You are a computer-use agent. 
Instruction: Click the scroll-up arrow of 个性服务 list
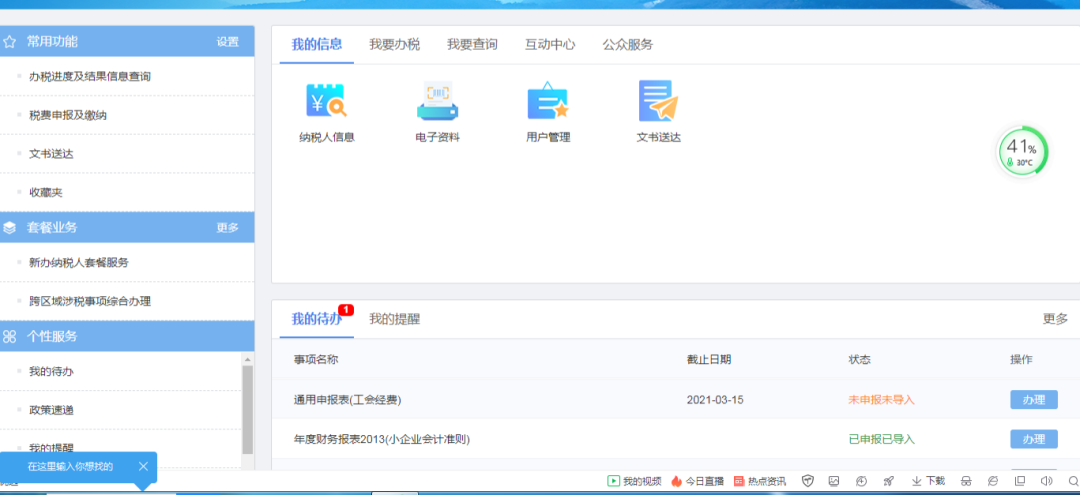coord(248,359)
